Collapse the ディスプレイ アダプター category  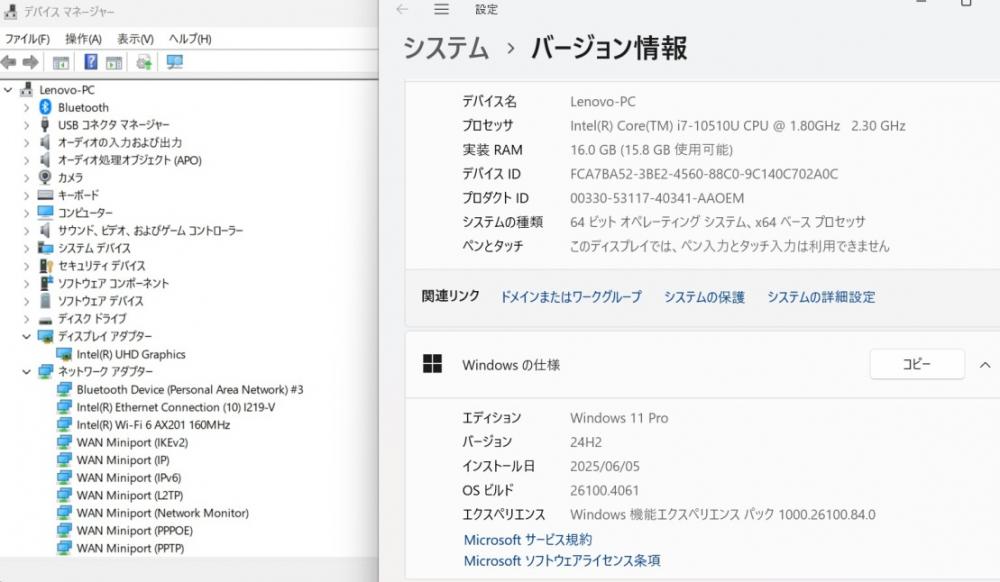[x=26, y=336]
